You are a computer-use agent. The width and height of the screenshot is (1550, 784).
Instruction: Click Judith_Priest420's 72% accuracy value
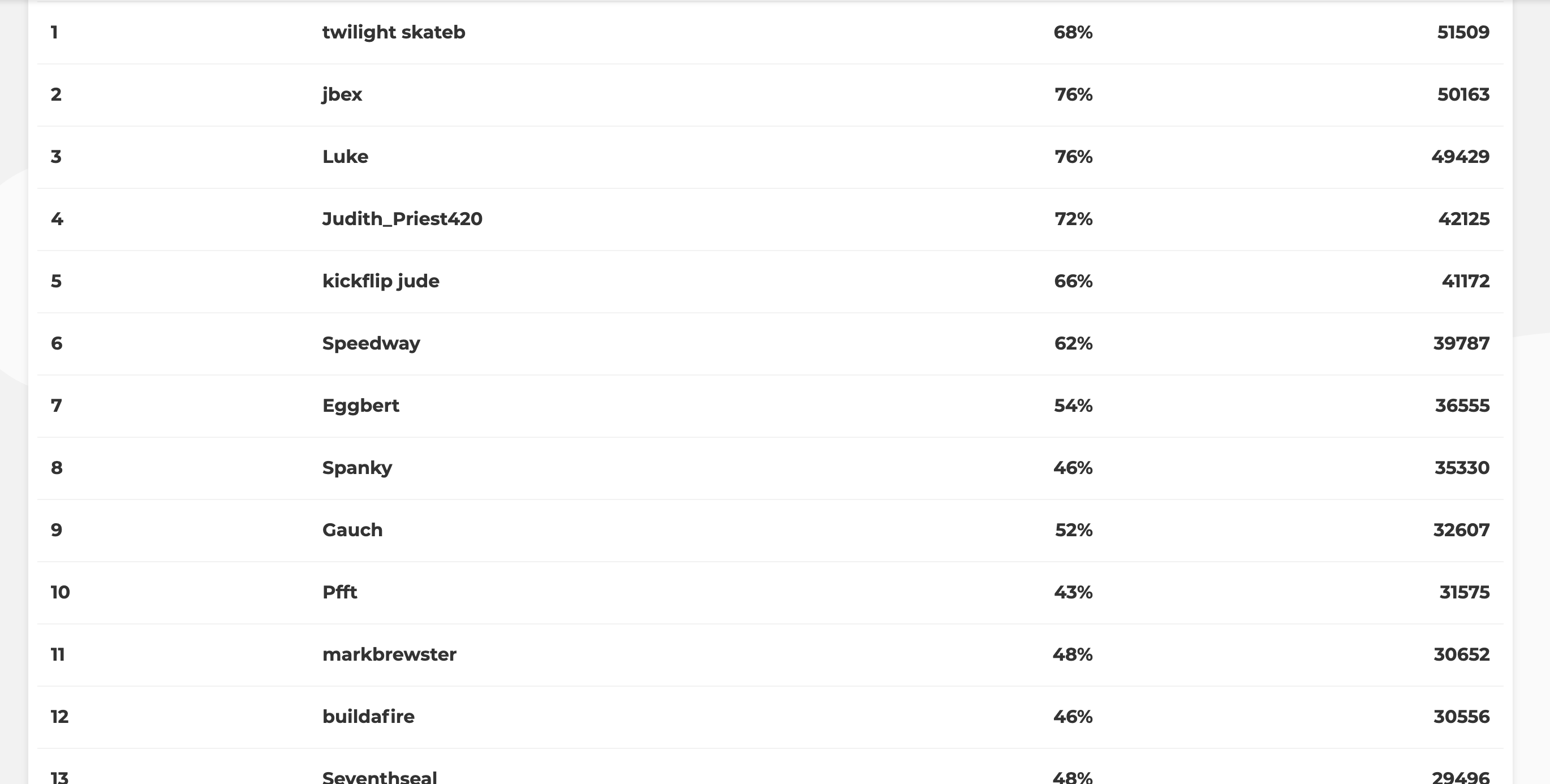coord(1074,219)
